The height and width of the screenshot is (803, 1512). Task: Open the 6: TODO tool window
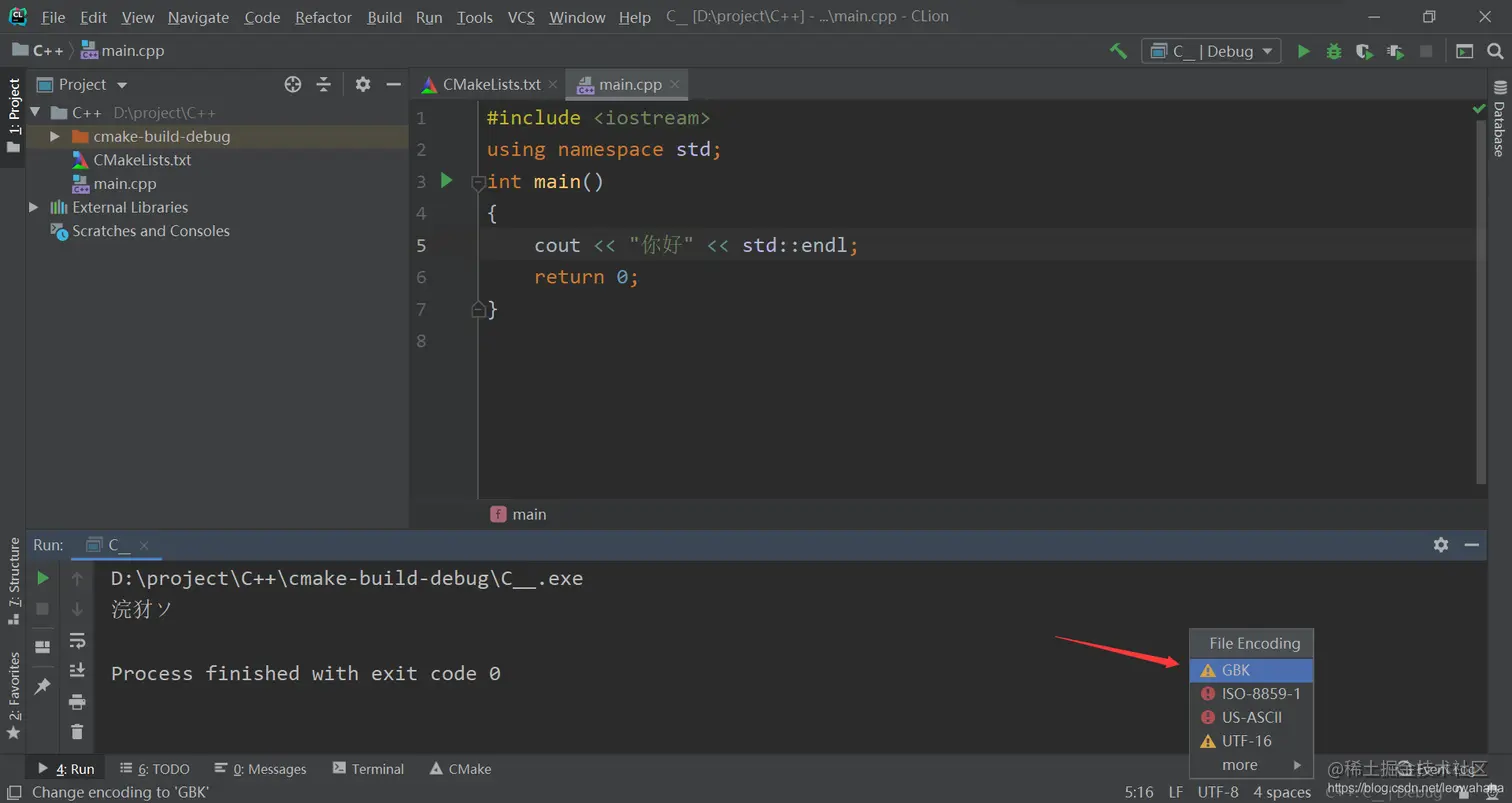pyautogui.click(x=154, y=769)
